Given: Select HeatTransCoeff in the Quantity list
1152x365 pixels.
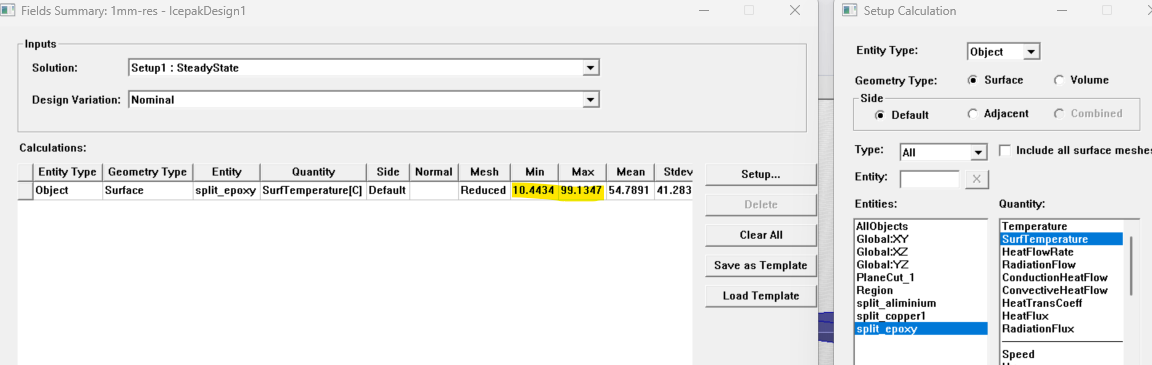Looking at the screenshot, I should pos(1040,303).
